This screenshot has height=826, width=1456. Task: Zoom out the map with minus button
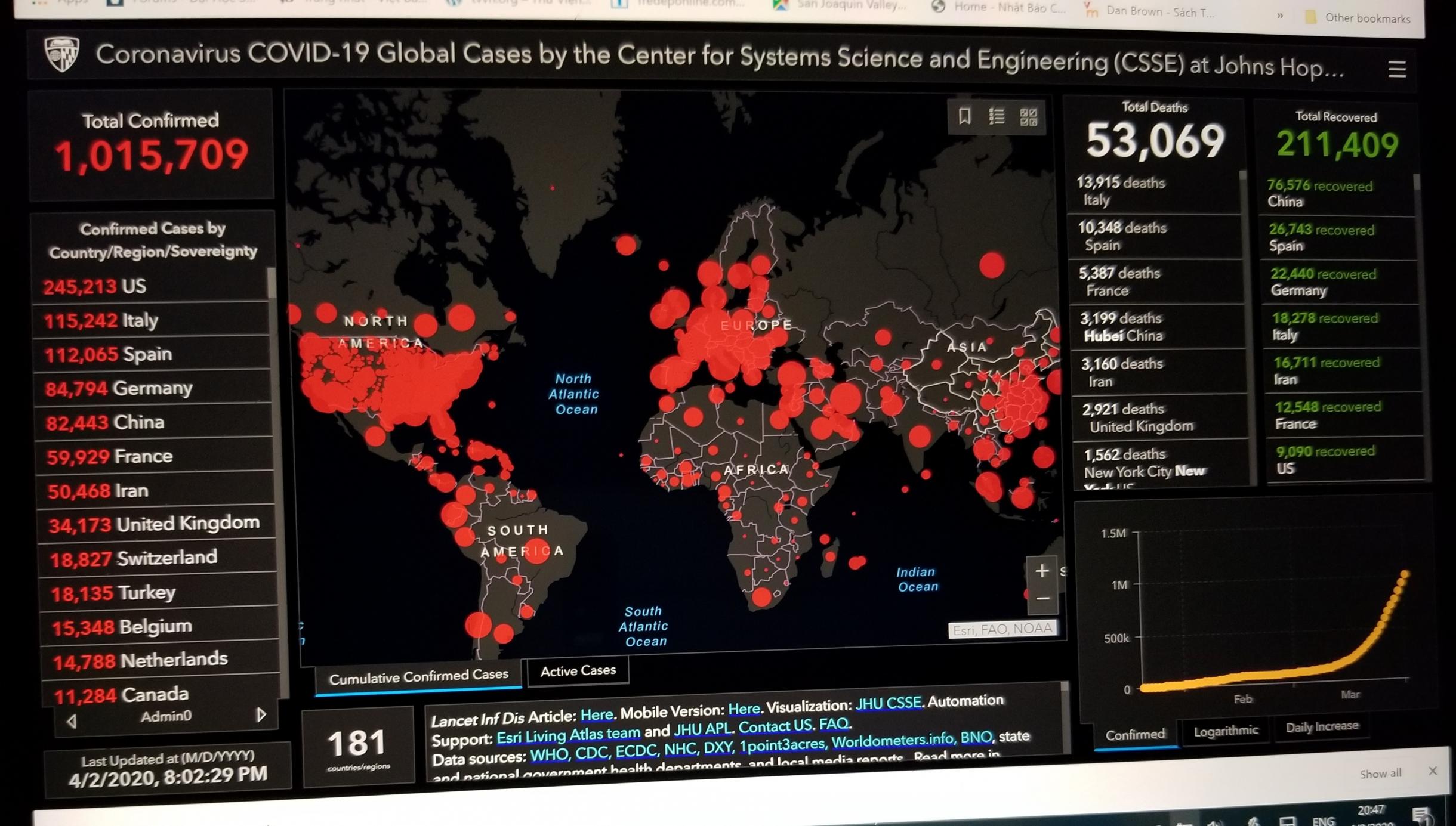[1042, 599]
